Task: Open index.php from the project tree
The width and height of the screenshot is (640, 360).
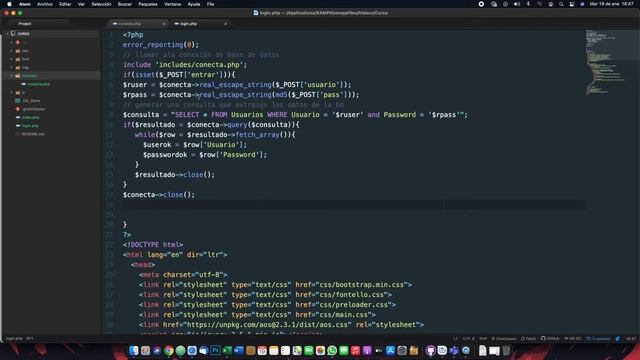Action: point(31,118)
